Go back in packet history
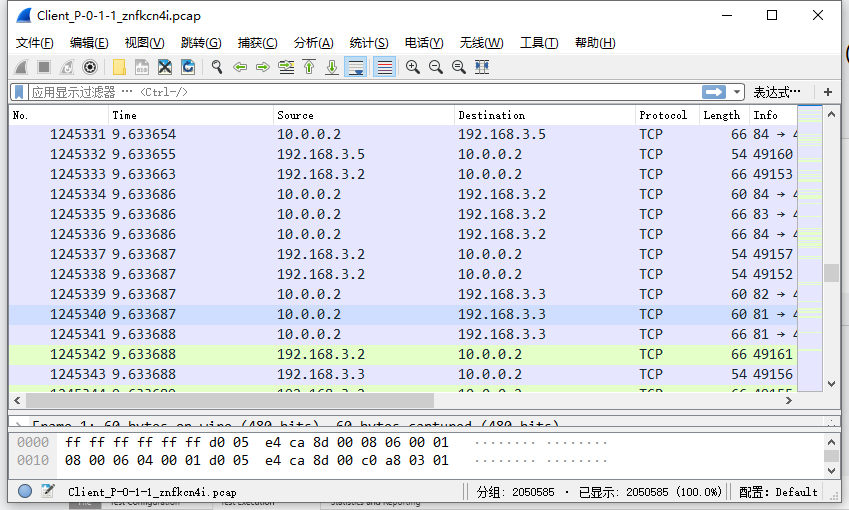Screen dimensions: 849x510 [x=240, y=67]
